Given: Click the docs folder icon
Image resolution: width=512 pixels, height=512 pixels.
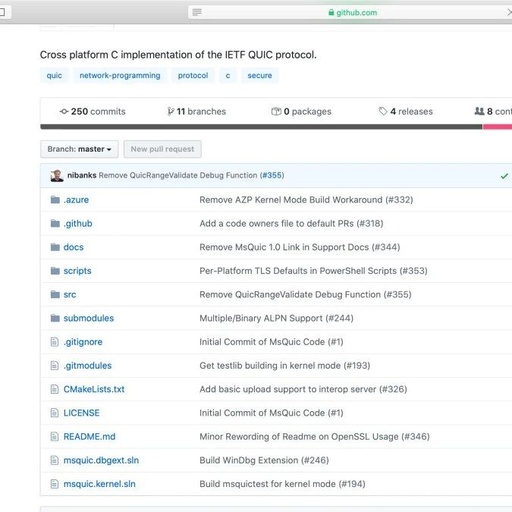Looking at the screenshot, I should pos(55,247).
